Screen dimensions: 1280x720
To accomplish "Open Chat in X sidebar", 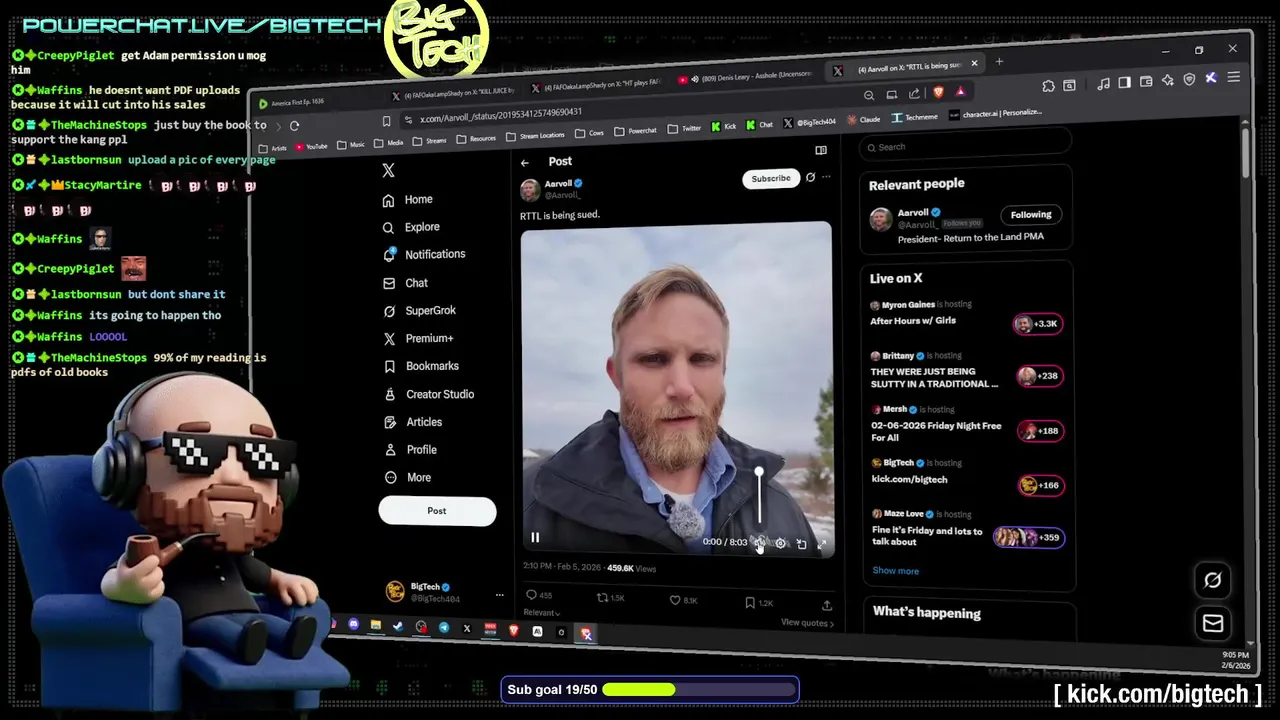I will (405, 283).
